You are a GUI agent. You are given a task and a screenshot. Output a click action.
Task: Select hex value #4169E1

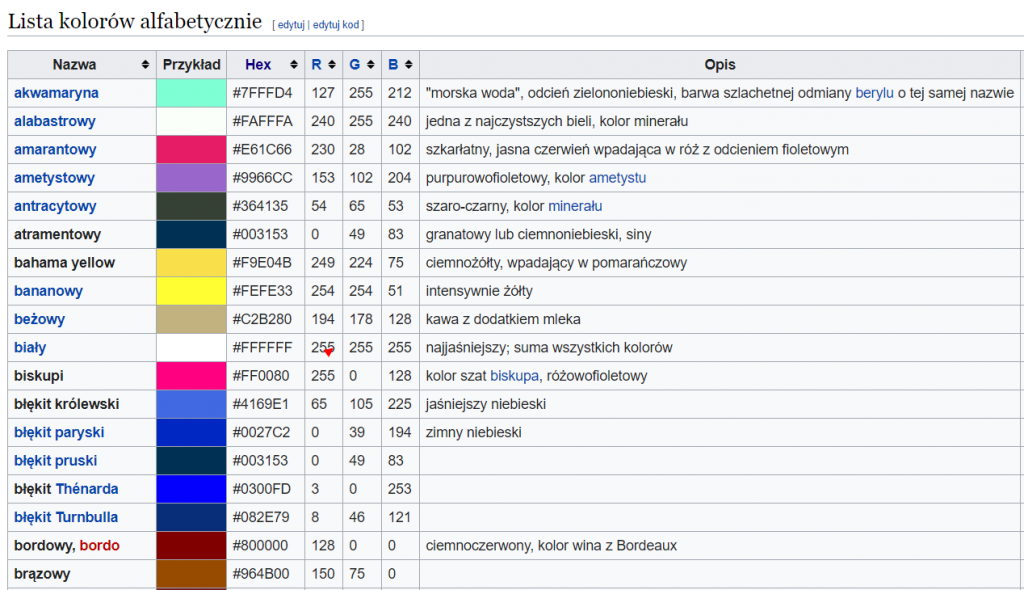(x=261, y=404)
